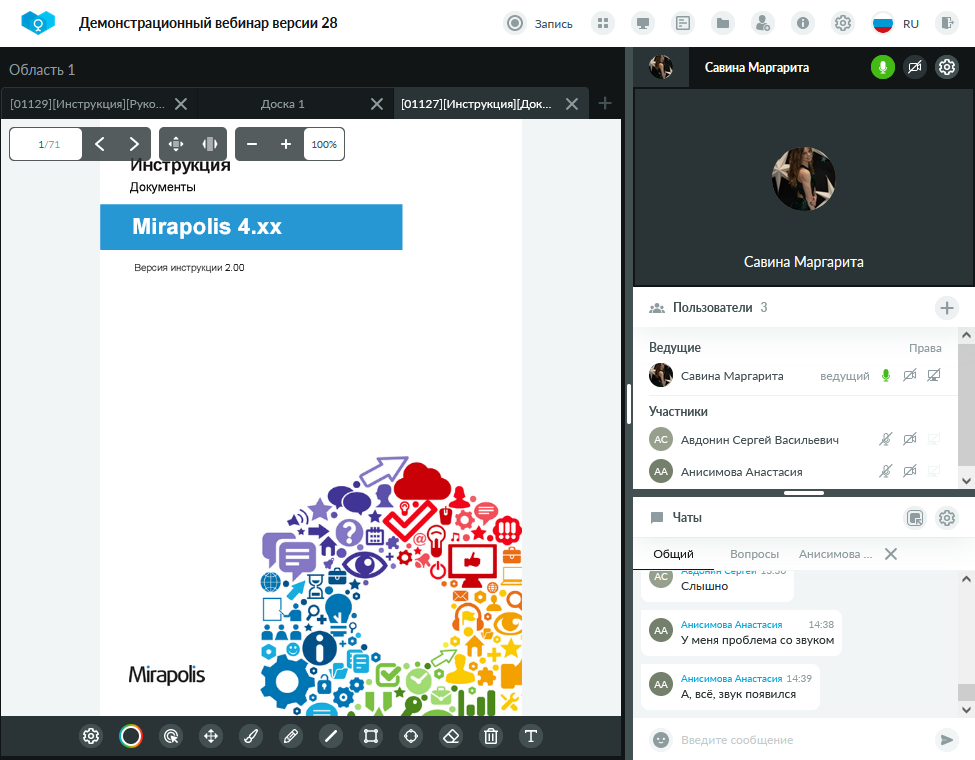This screenshot has height=760, width=975.
Task: Switch to the Доска 1 tab
Action: (x=282, y=104)
